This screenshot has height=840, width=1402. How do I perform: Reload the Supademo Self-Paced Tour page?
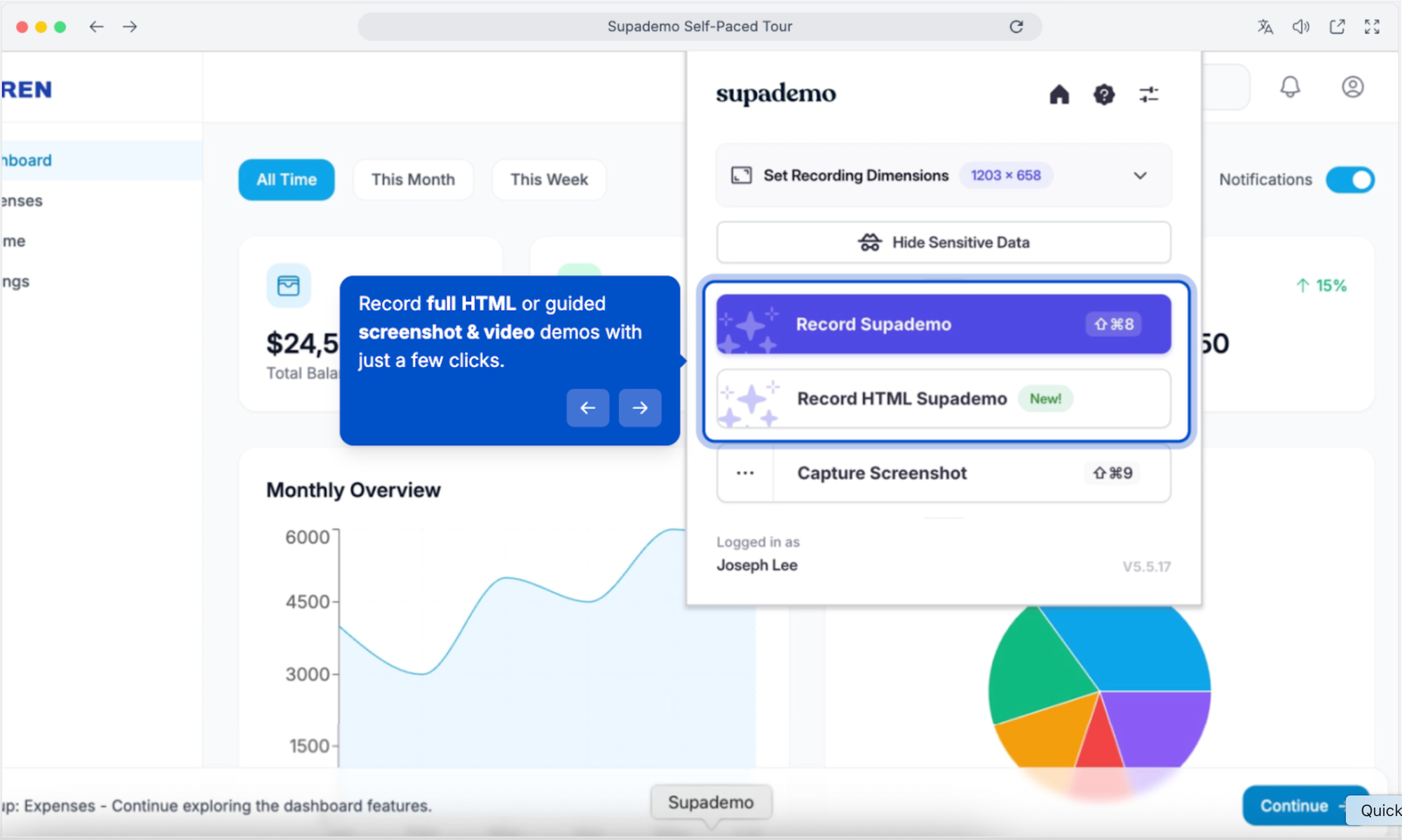(x=1016, y=27)
